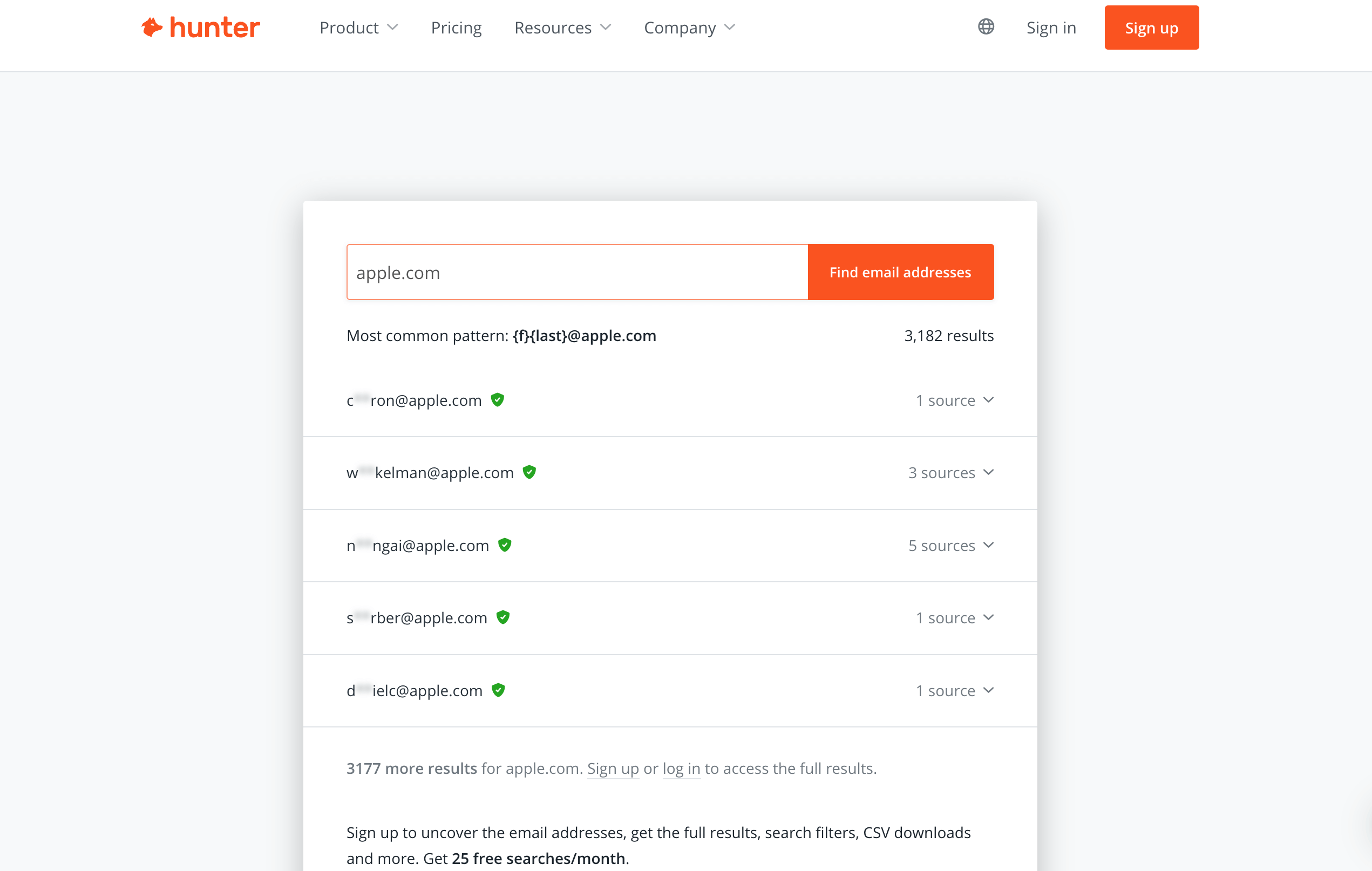Go to the Pricing page
The width and height of the screenshot is (1372, 871).
click(456, 28)
